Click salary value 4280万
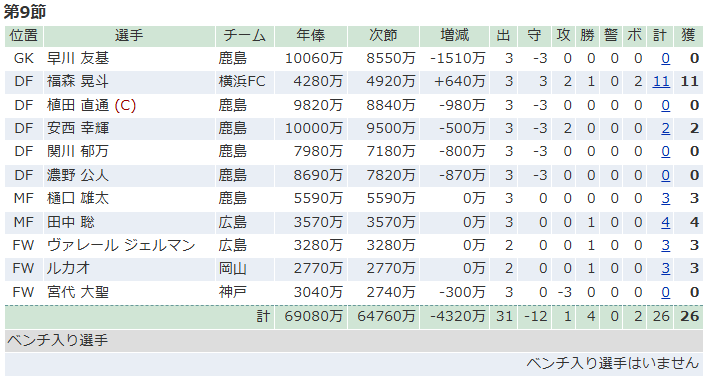 (318, 81)
